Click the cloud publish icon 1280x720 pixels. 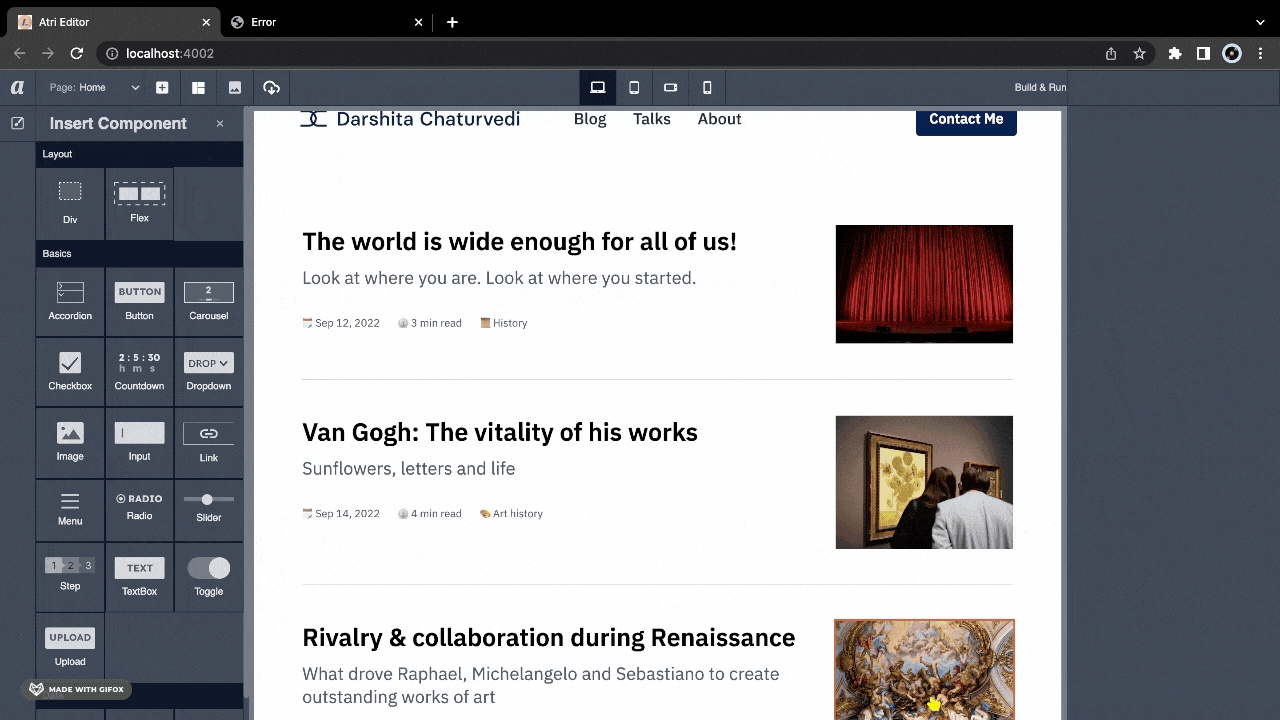[x=271, y=88]
